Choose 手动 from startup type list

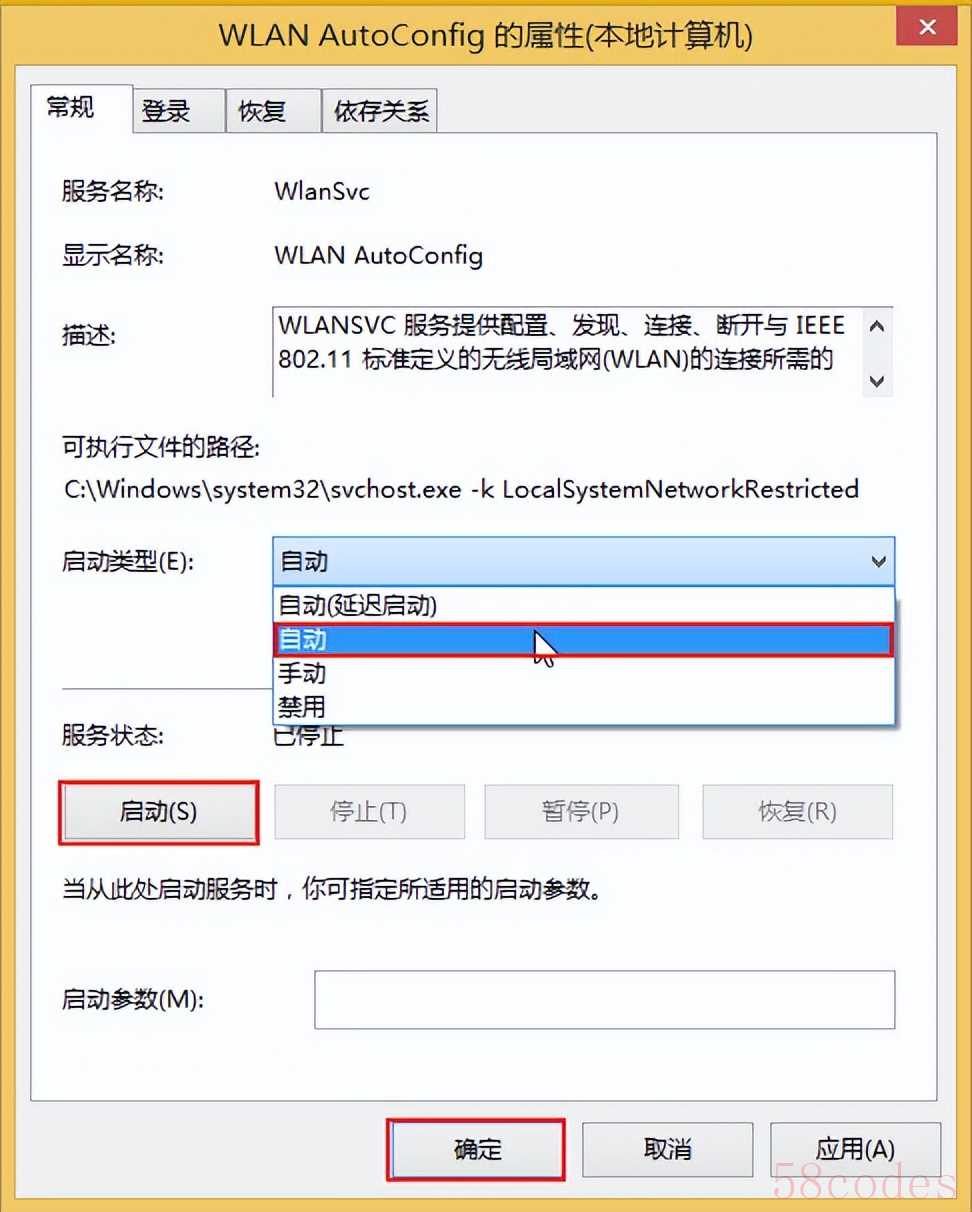point(584,673)
